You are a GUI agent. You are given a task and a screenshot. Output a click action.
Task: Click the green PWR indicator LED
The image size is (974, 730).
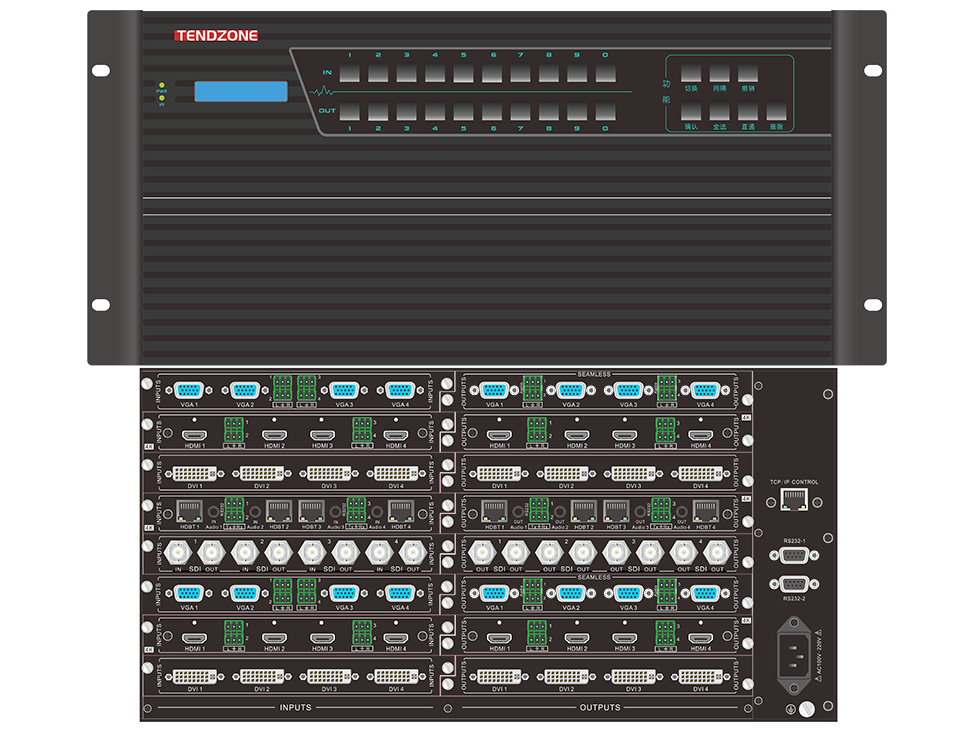point(160,90)
